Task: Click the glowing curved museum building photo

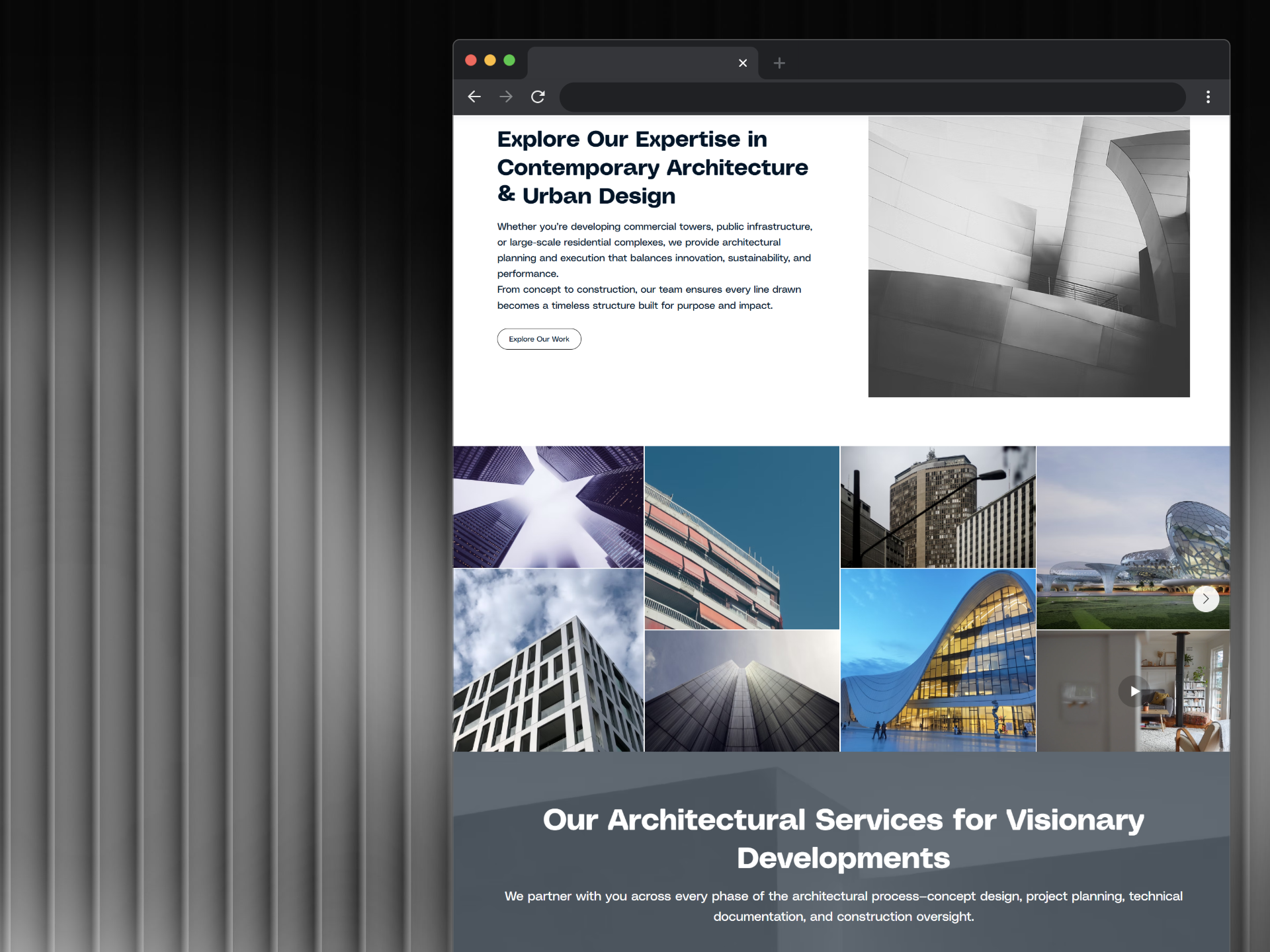Action: pos(938,659)
